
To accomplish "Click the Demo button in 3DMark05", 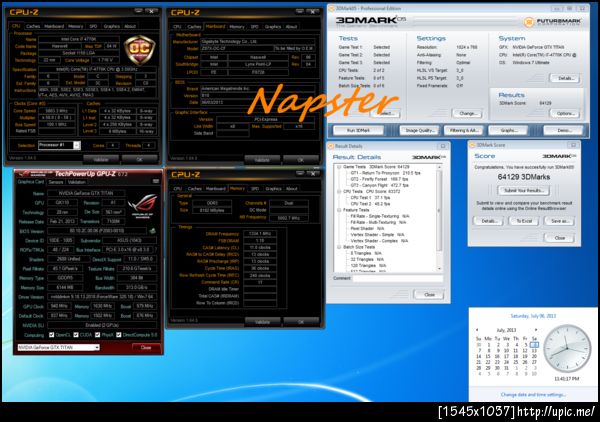I will [564, 130].
